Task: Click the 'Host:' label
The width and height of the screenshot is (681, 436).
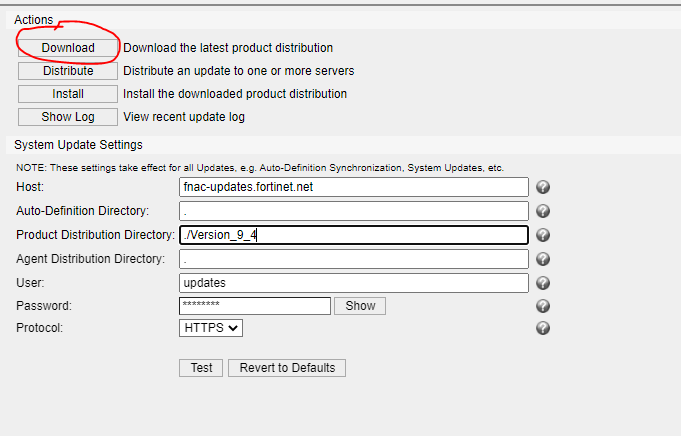Action: [30, 187]
